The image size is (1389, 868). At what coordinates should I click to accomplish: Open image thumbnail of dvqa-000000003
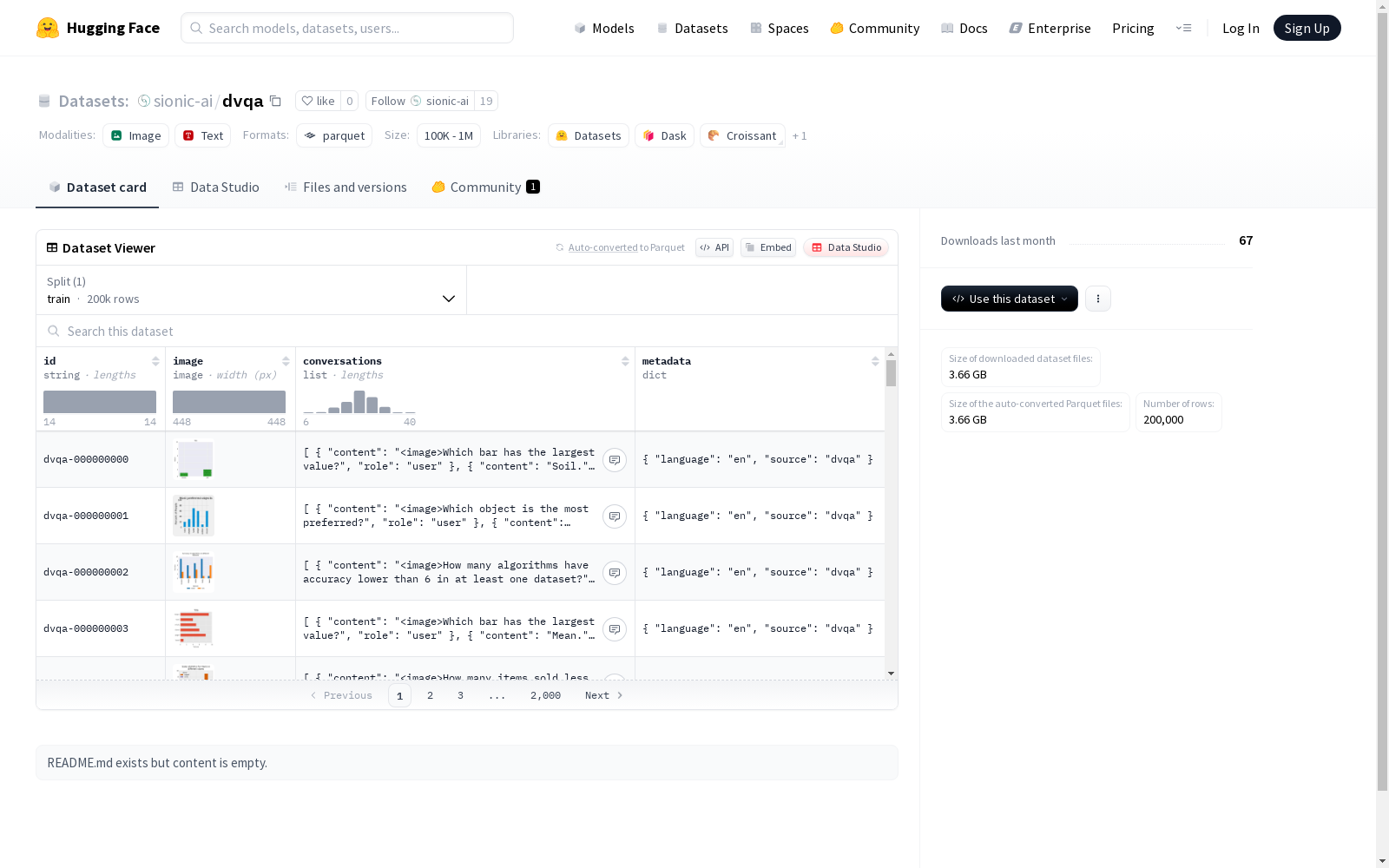[194, 628]
